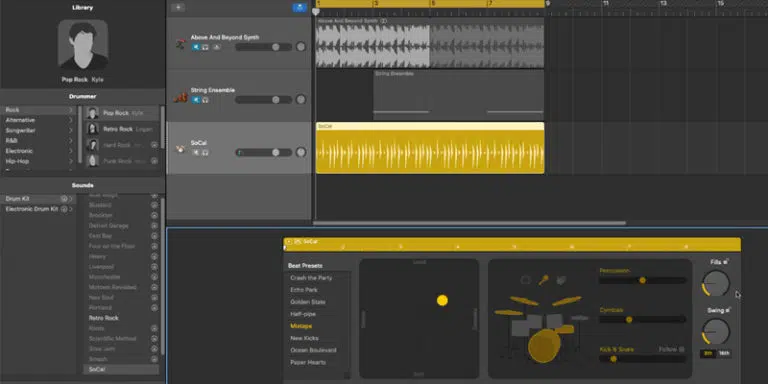Select the Pop Rock Kyle drummer

click(x=122, y=113)
